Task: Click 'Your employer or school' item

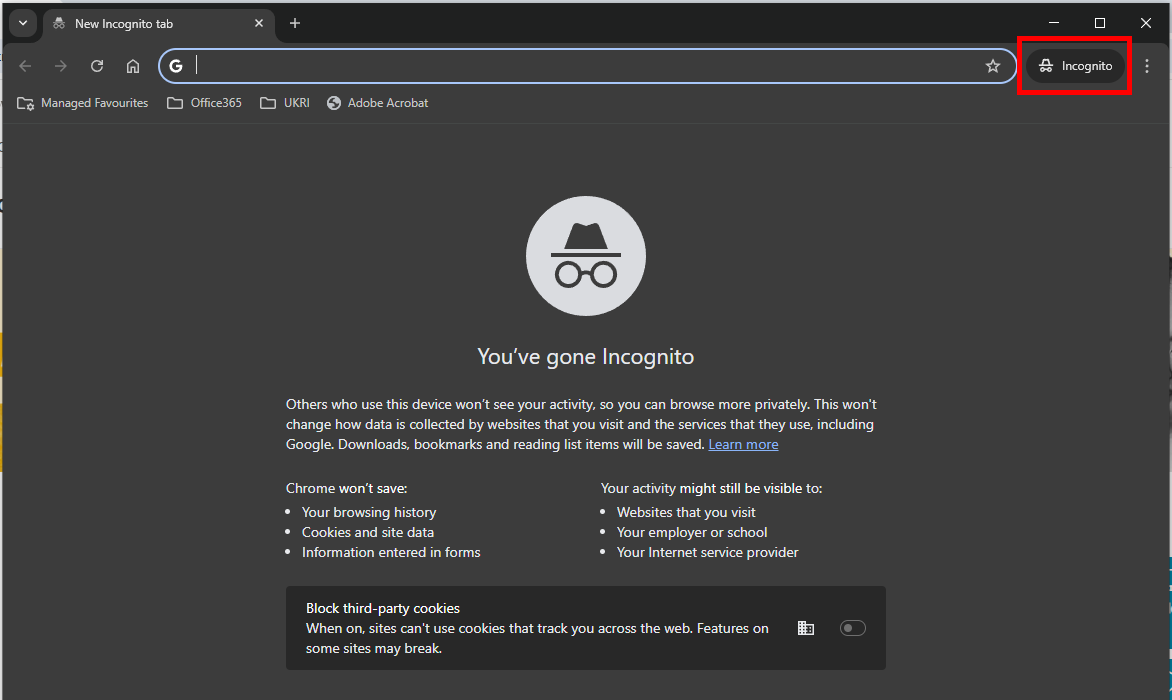Action: [692, 533]
